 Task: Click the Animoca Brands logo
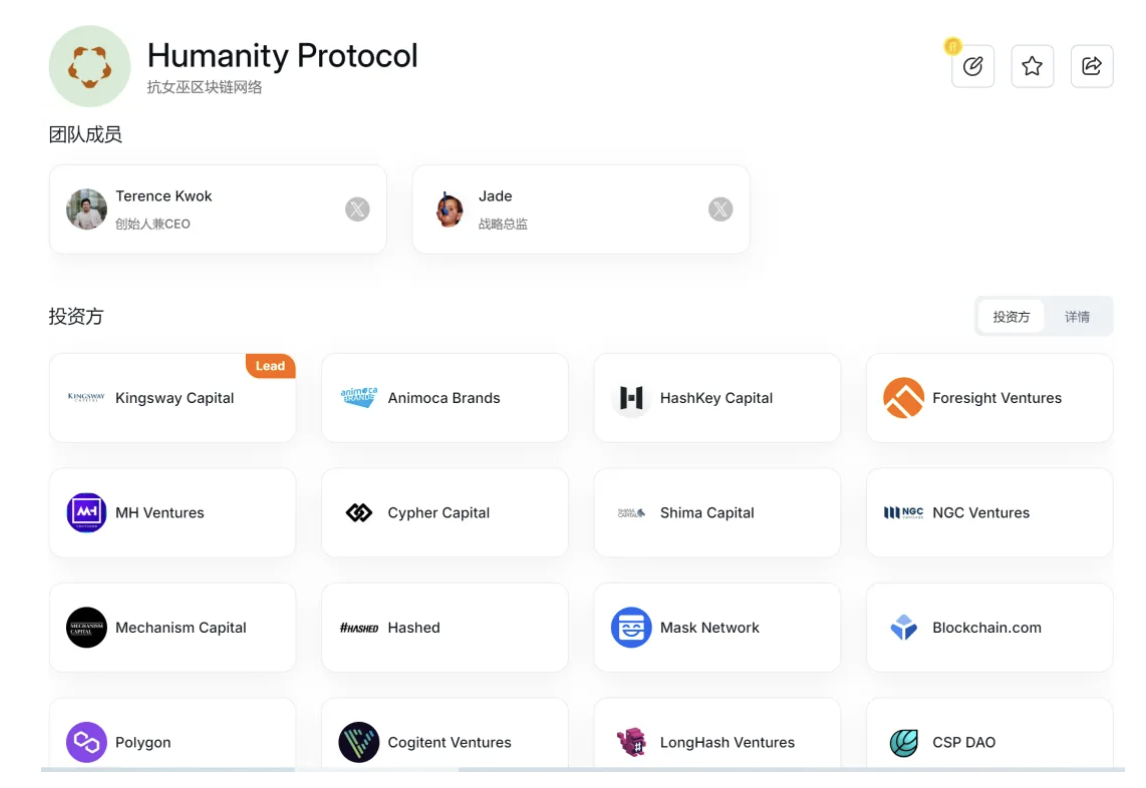(x=359, y=398)
